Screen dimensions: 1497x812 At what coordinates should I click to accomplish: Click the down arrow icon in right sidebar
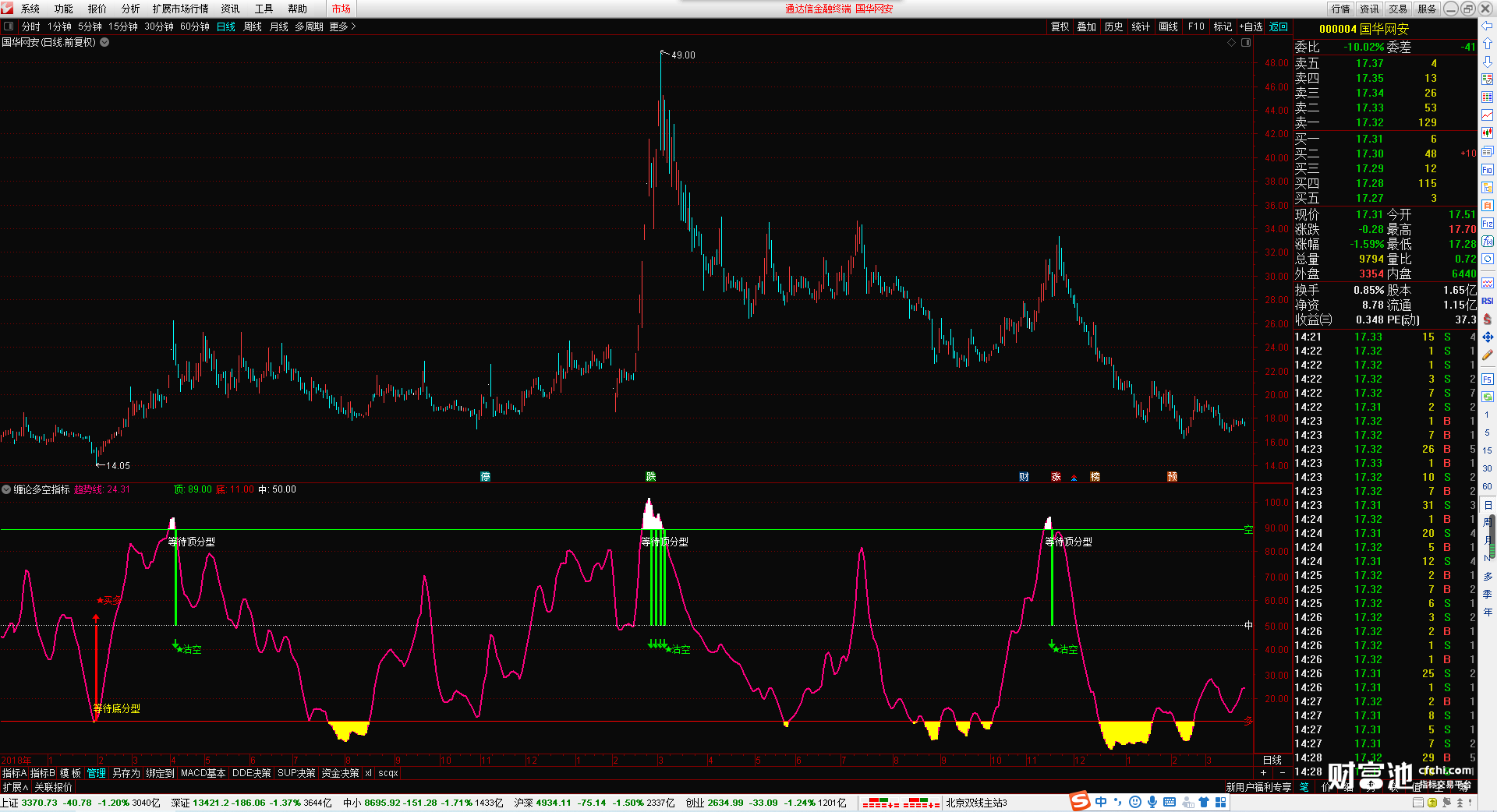click(1488, 62)
